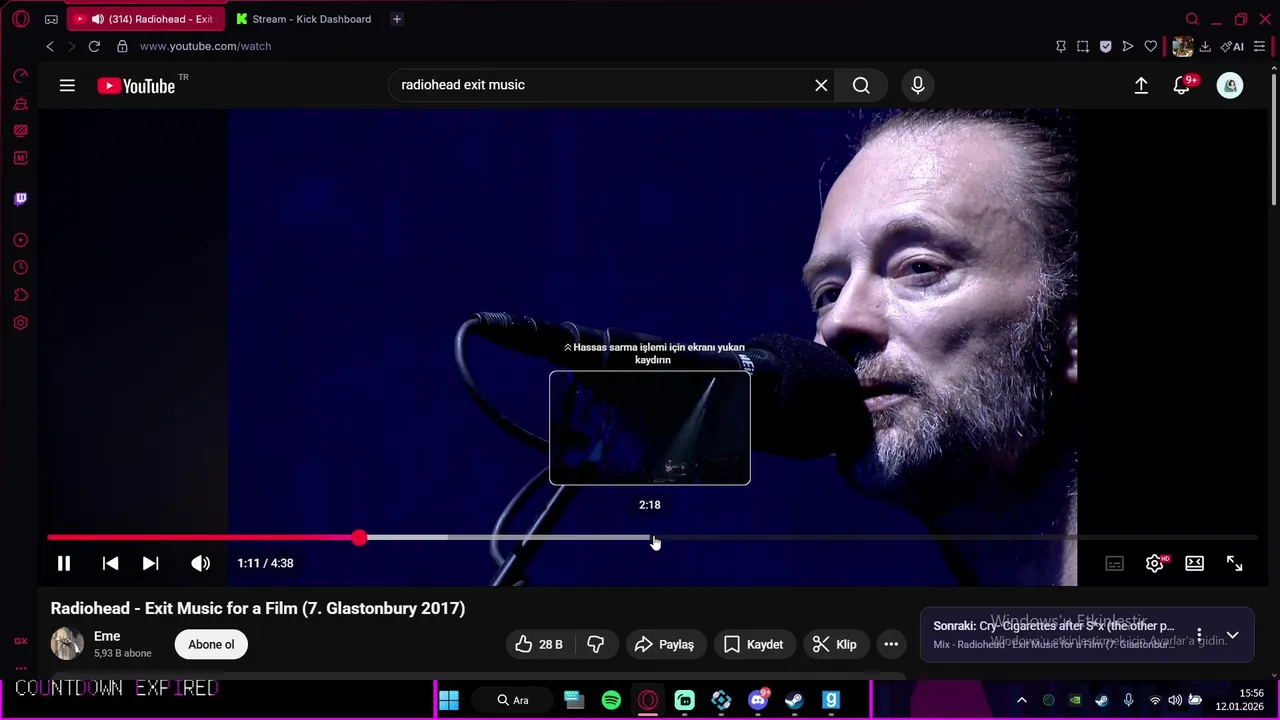1280x720 pixels.
Task: Go to YouTube home via logo
Action: (x=137, y=86)
